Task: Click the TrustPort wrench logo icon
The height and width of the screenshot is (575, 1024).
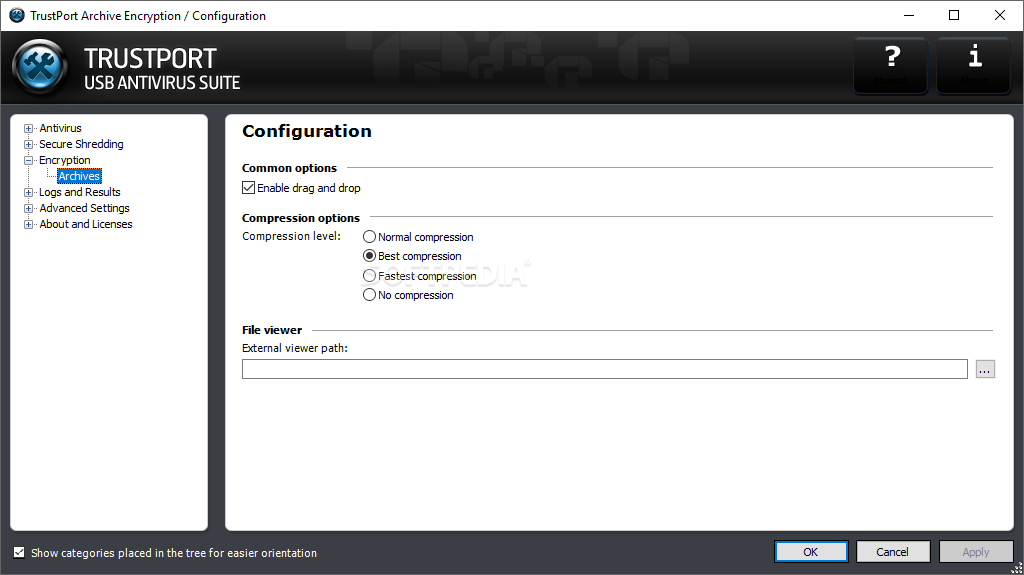Action: click(x=40, y=67)
